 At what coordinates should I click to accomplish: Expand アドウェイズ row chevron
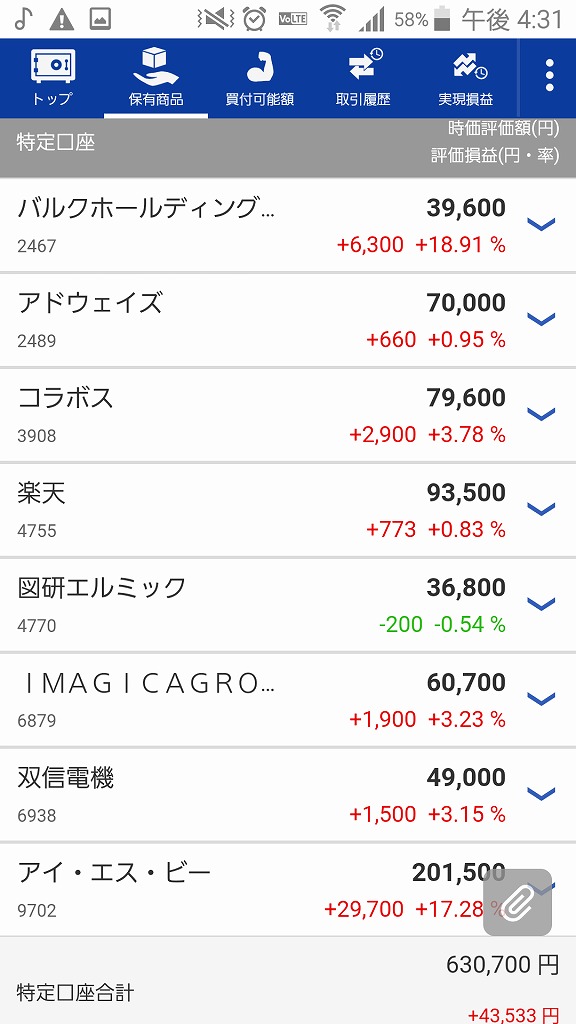[541, 319]
